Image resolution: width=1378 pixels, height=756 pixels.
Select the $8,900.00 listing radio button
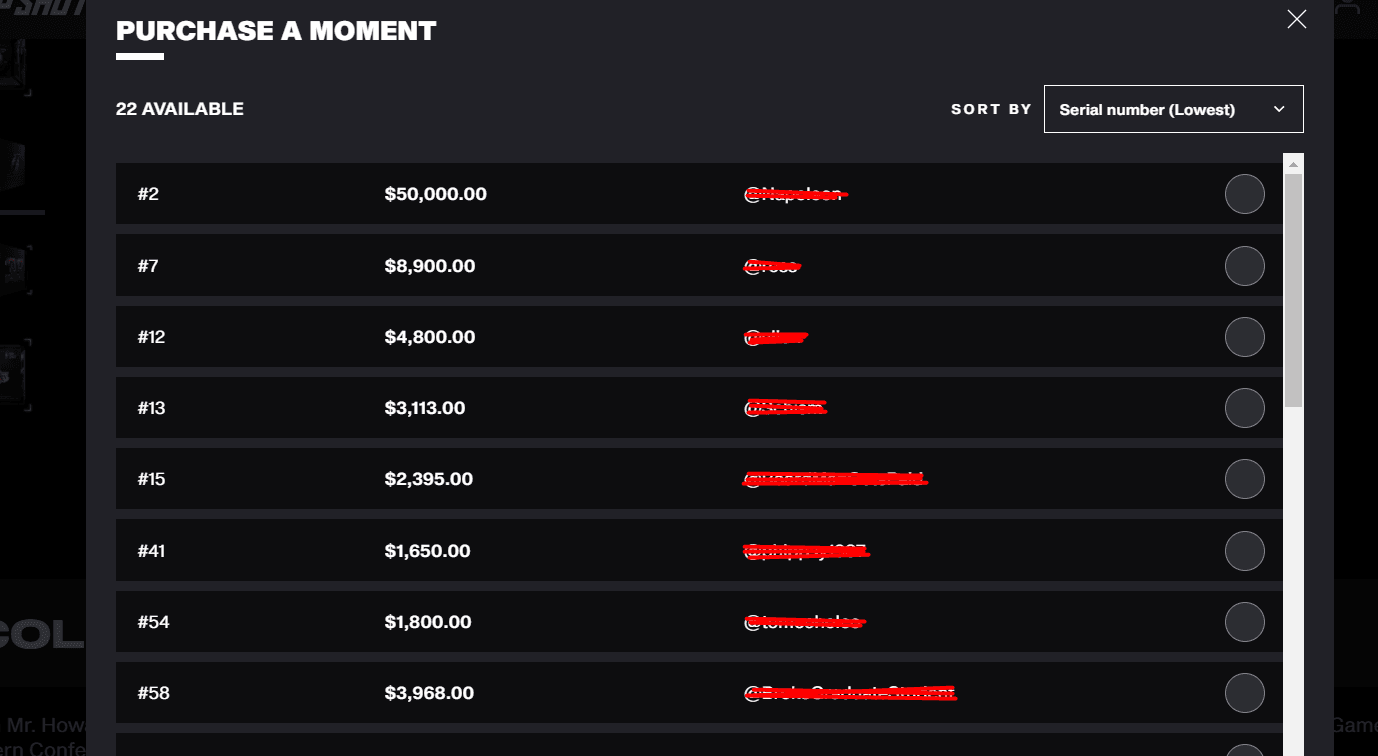(1244, 266)
